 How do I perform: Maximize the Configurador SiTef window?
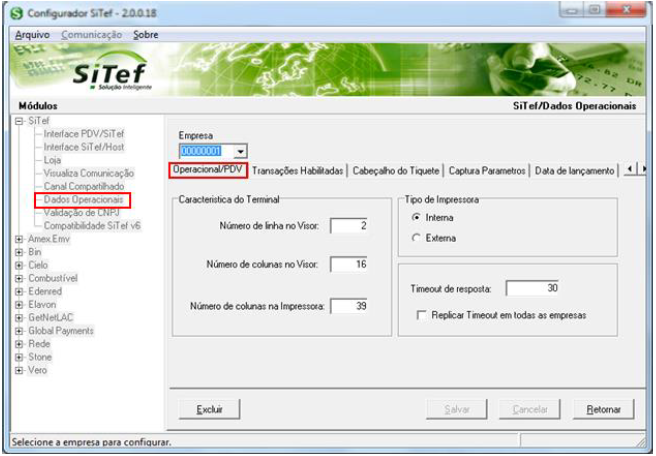pyautogui.click(x=594, y=10)
